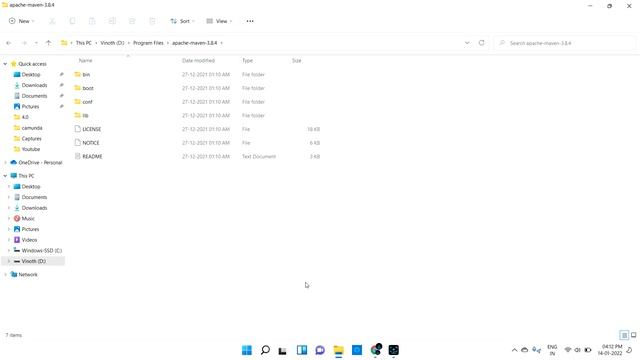The height and width of the screenshot is (360, 640).
Task: Click the Delete toolbar icon
Action: click(x=152, y=21)
